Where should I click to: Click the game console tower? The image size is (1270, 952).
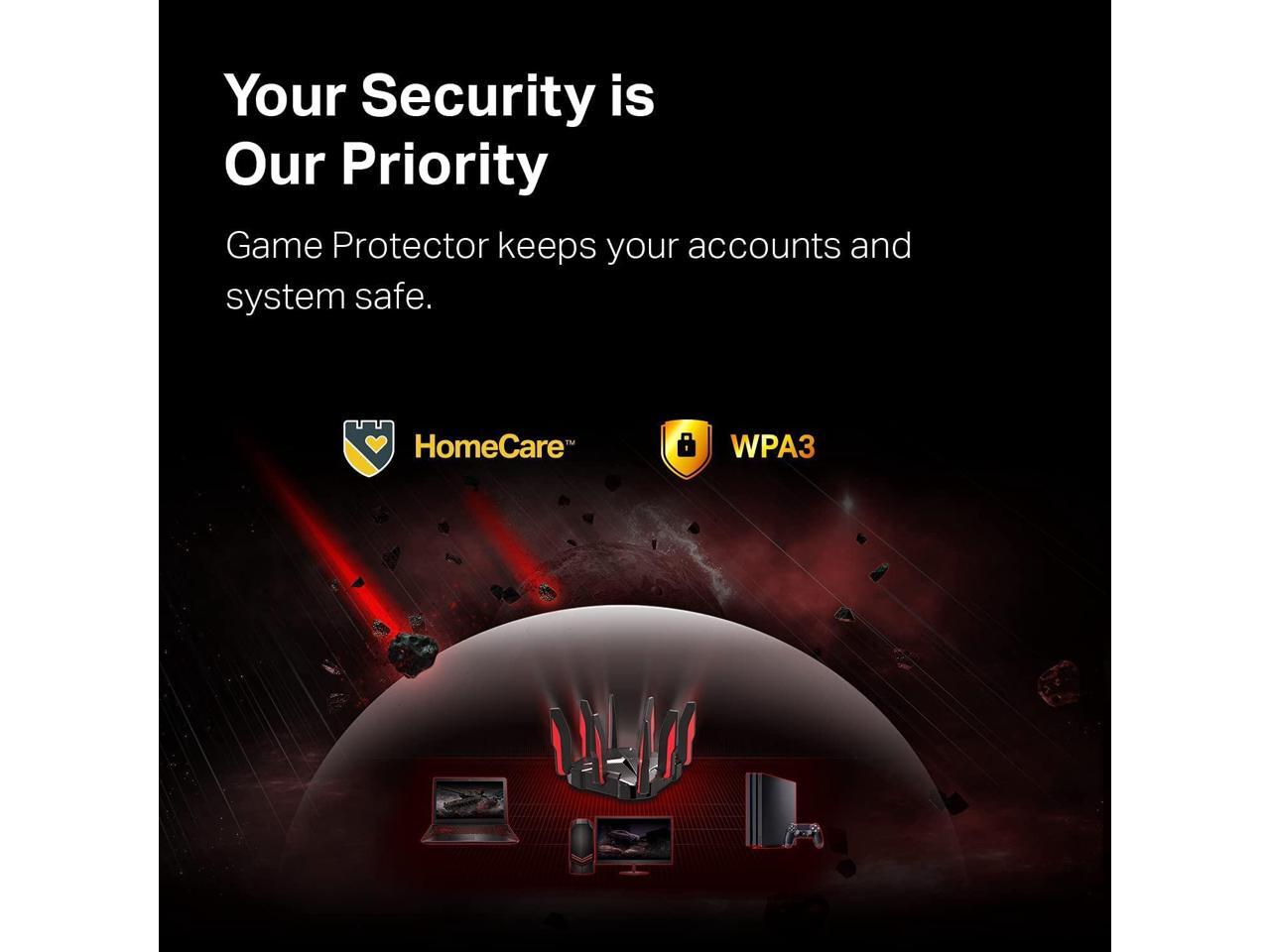pyautogui.click(x=764, y=811)
